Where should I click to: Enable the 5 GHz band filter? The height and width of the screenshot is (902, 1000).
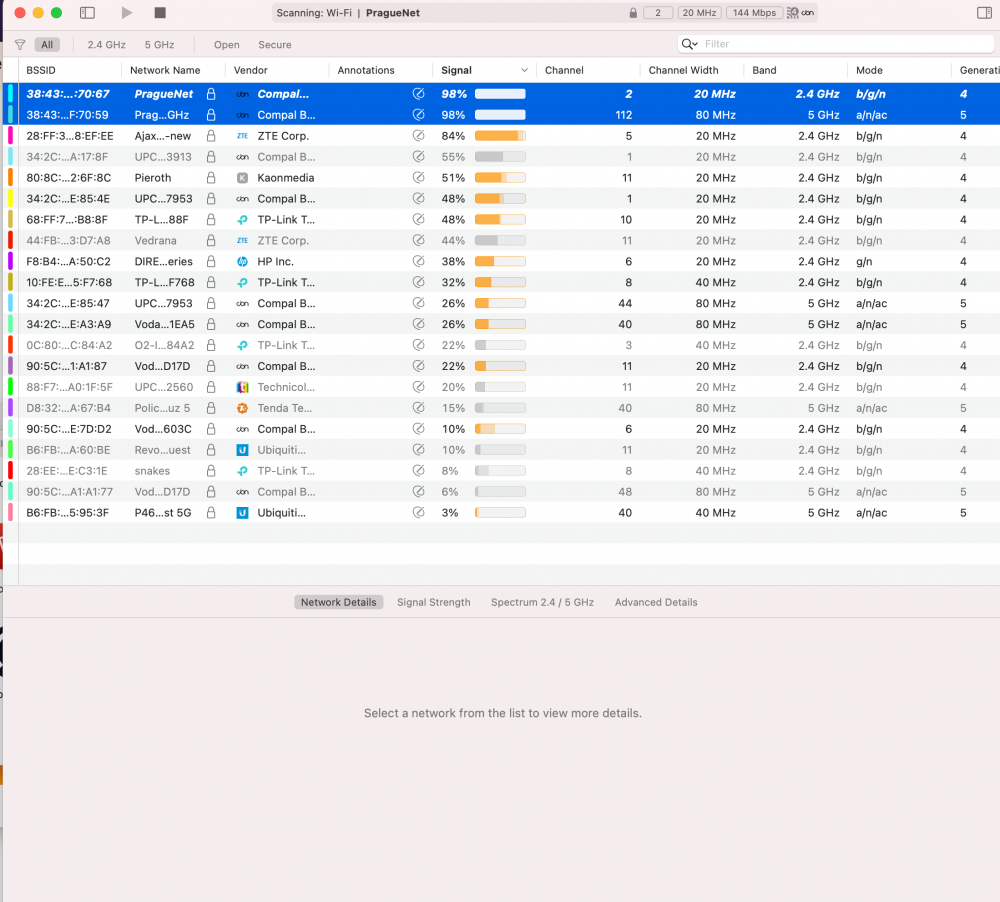[159, 45]
